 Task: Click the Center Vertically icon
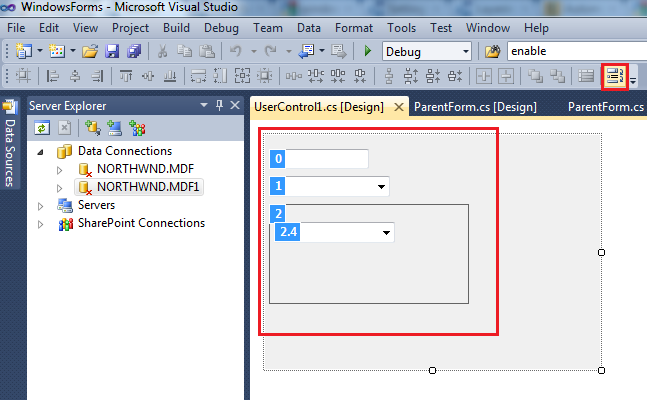[x=506, y=76]
